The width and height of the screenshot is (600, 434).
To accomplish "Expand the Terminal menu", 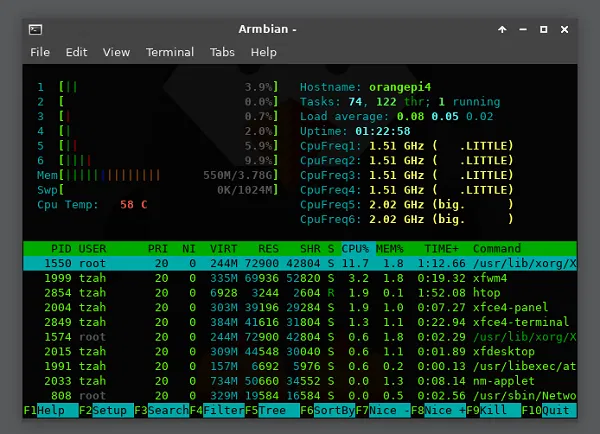I will click(x=170, y=52).
